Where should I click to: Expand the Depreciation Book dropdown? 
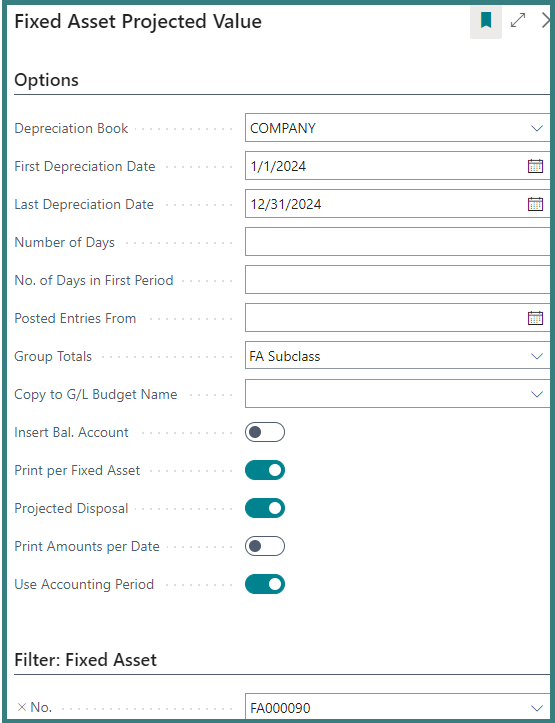537,128
